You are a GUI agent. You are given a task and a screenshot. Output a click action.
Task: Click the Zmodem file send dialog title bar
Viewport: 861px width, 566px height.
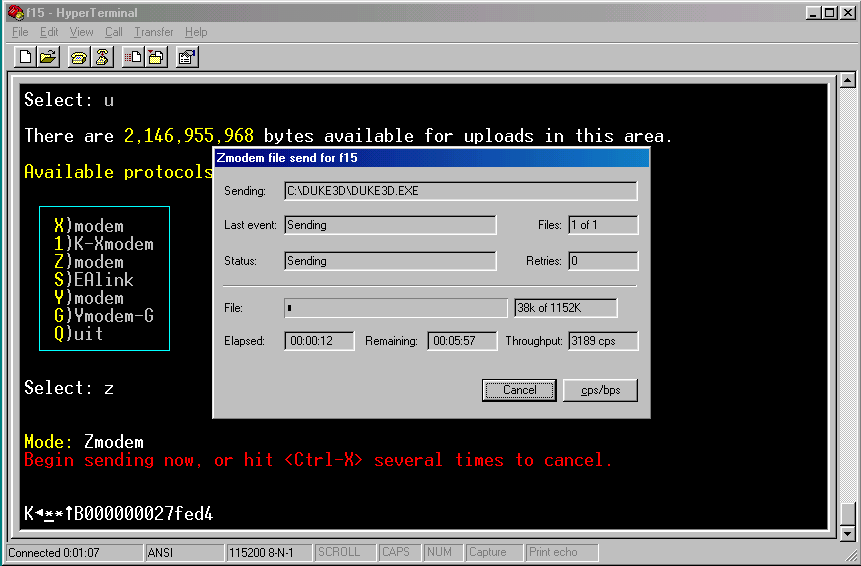click(x=431, y=158)
